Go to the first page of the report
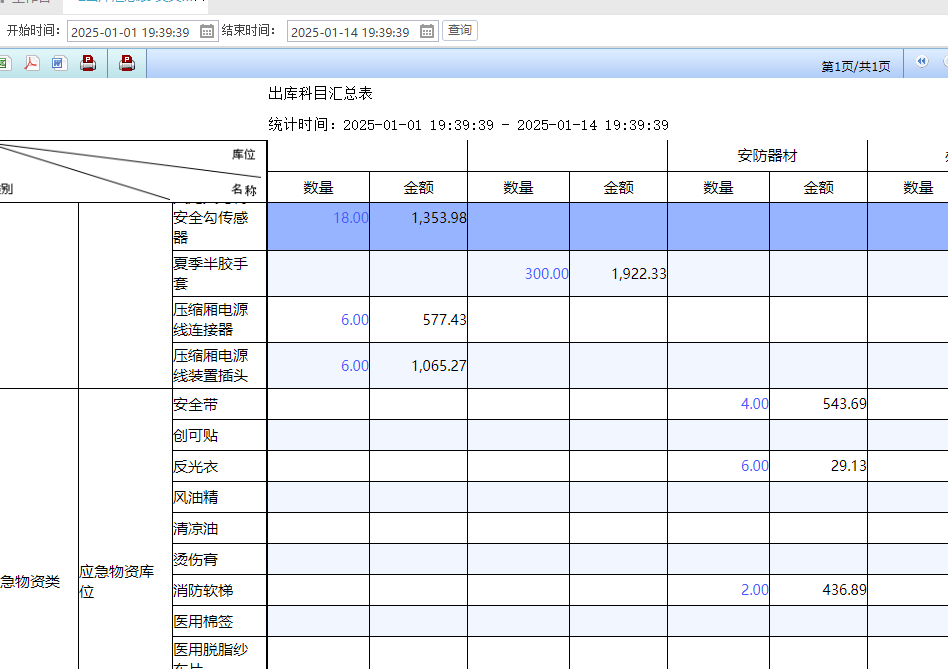Image resolution: width=948 pixels, height=669 pixels. (921, 63)
